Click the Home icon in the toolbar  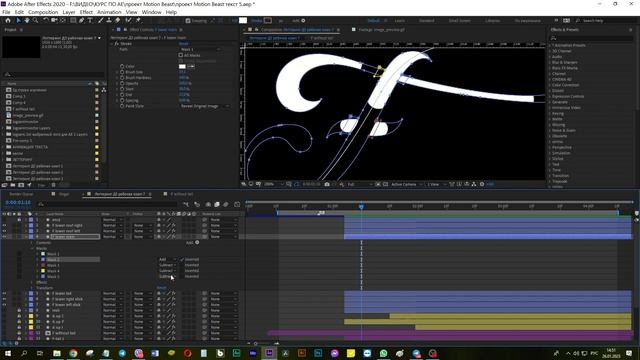8,20
